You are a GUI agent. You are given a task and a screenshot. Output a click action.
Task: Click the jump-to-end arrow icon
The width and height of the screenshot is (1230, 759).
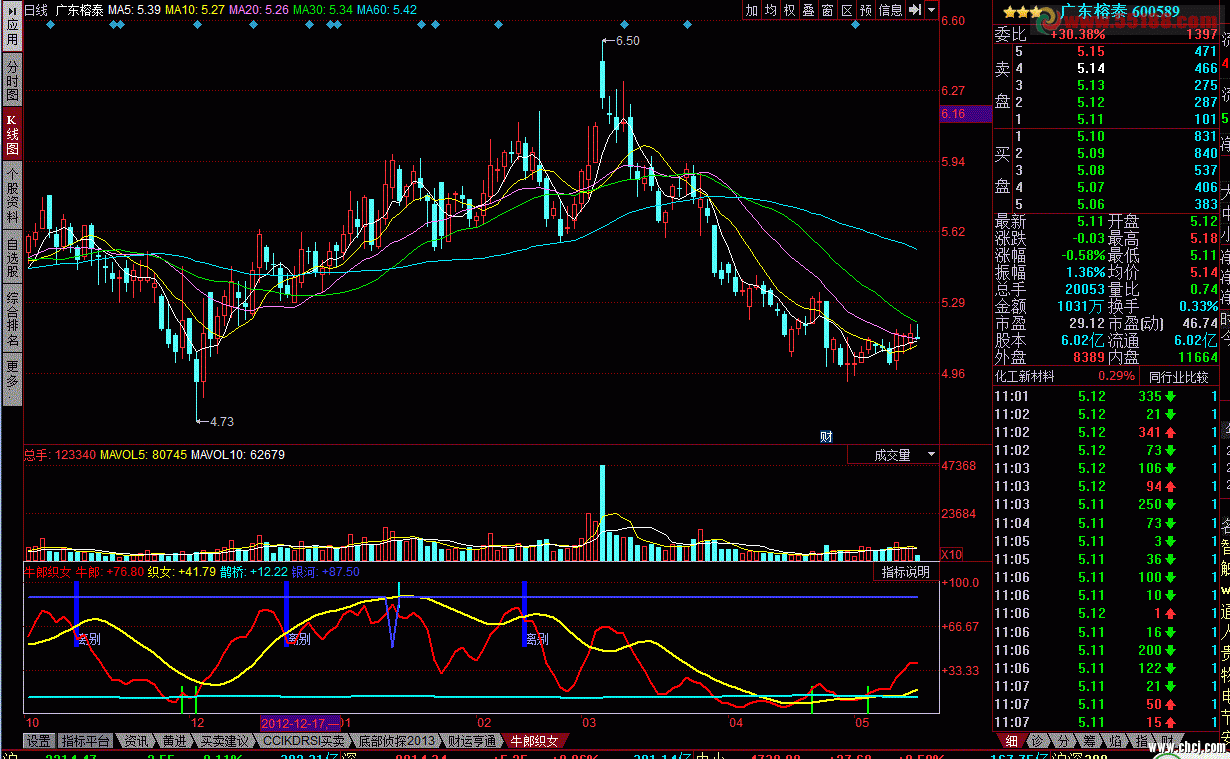[x=914, y=10]
